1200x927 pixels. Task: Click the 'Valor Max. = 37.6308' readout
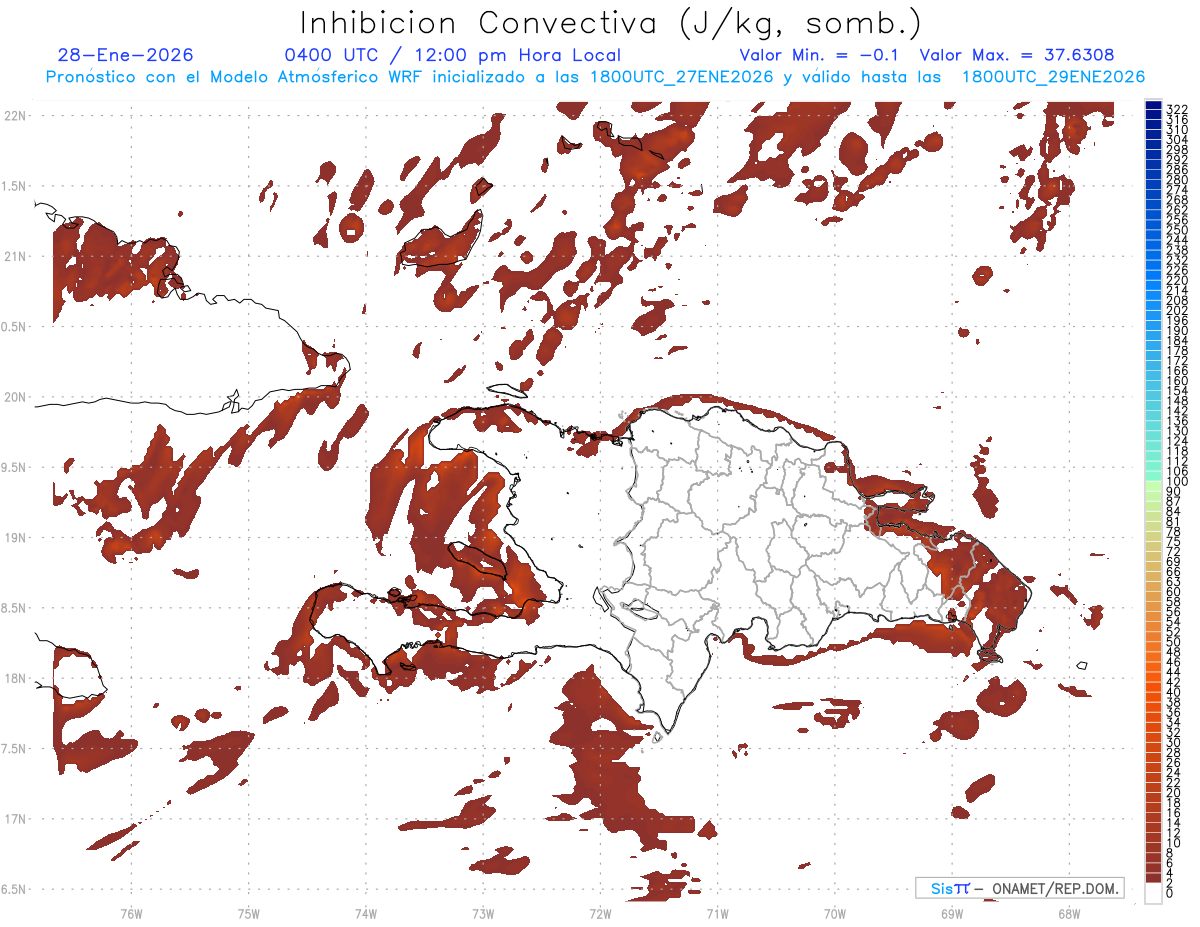point(1016,55)
